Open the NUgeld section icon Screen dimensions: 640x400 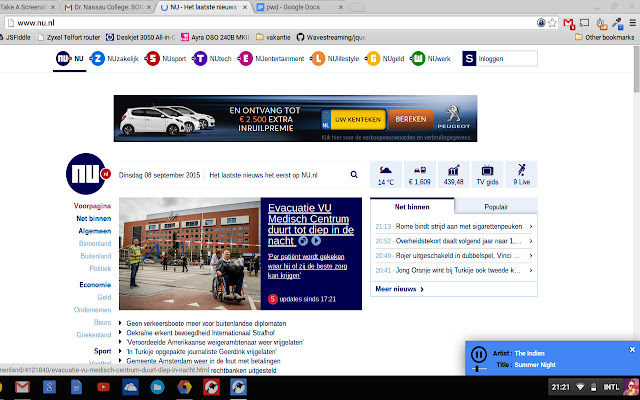(x=373, y=58)
